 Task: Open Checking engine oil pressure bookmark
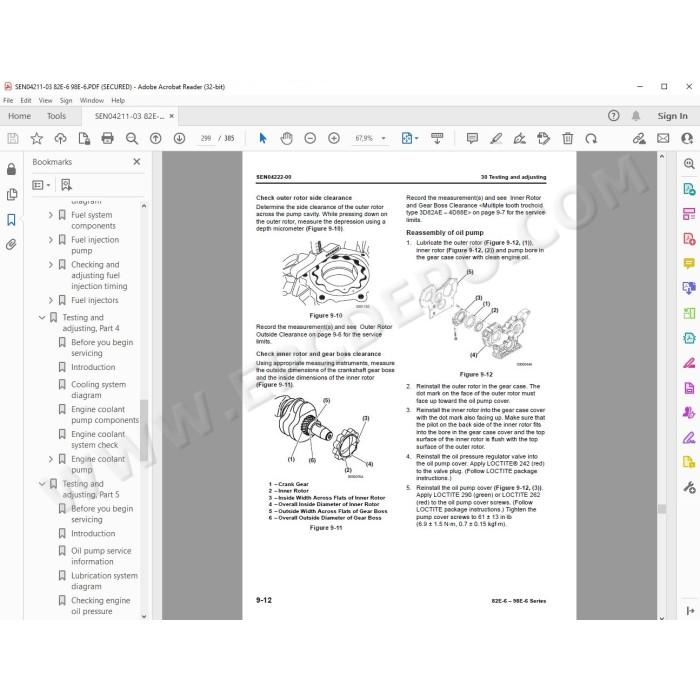100,606
